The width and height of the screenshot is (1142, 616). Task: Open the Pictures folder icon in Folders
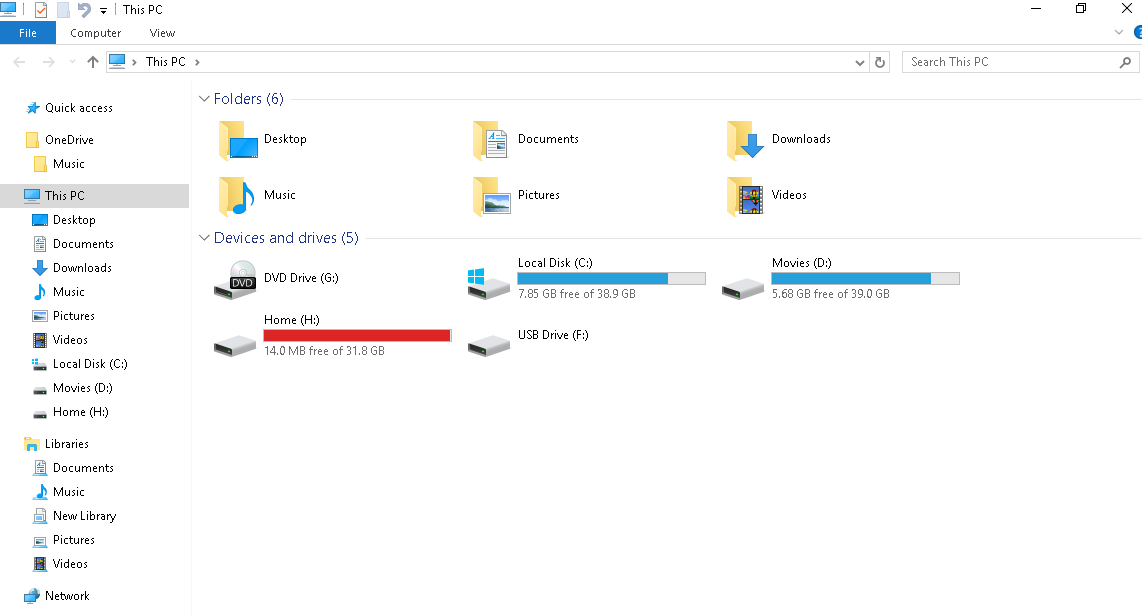(492, 196)
